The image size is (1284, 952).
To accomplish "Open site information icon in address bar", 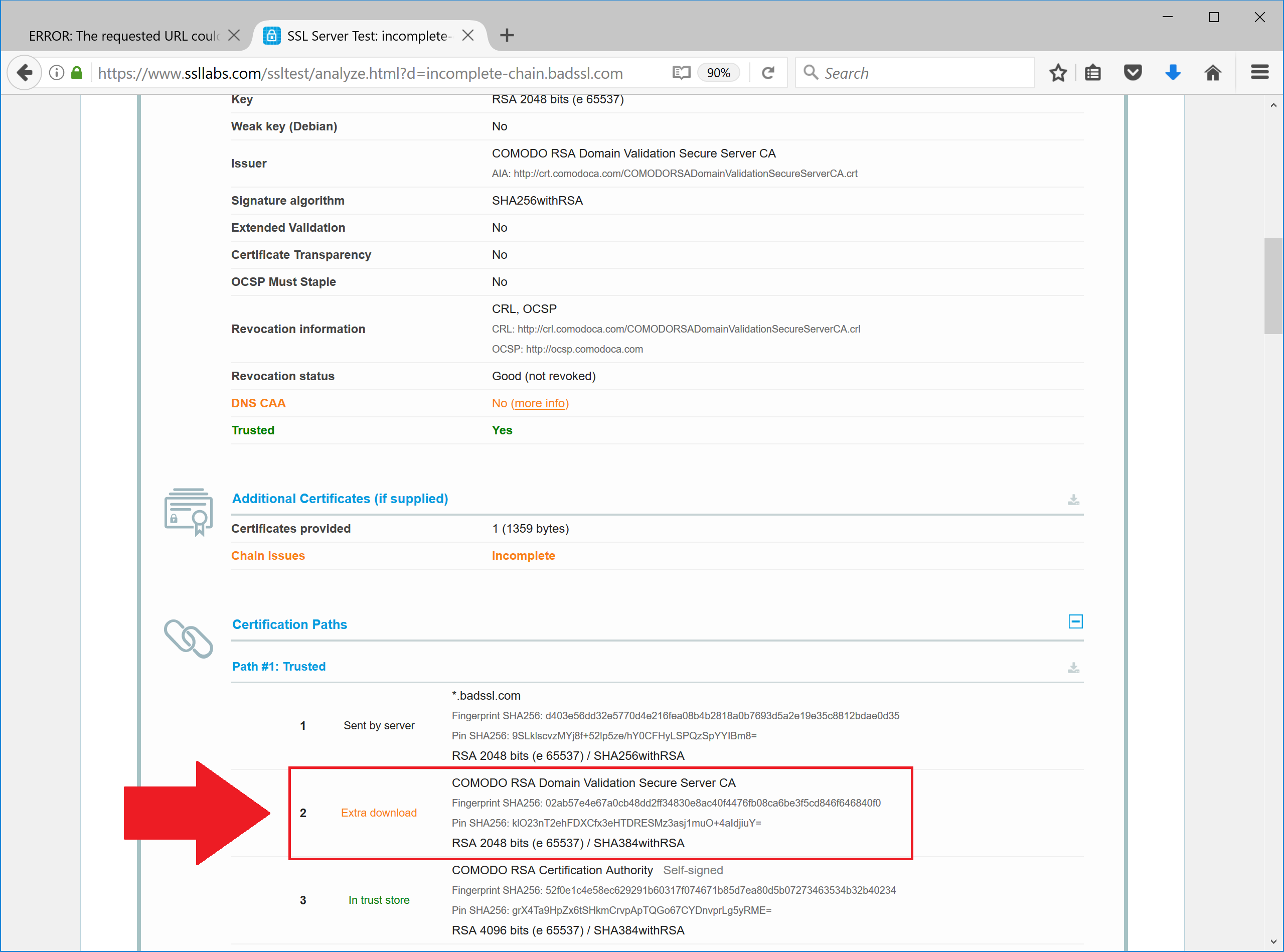I will click(x=57, y=73).
